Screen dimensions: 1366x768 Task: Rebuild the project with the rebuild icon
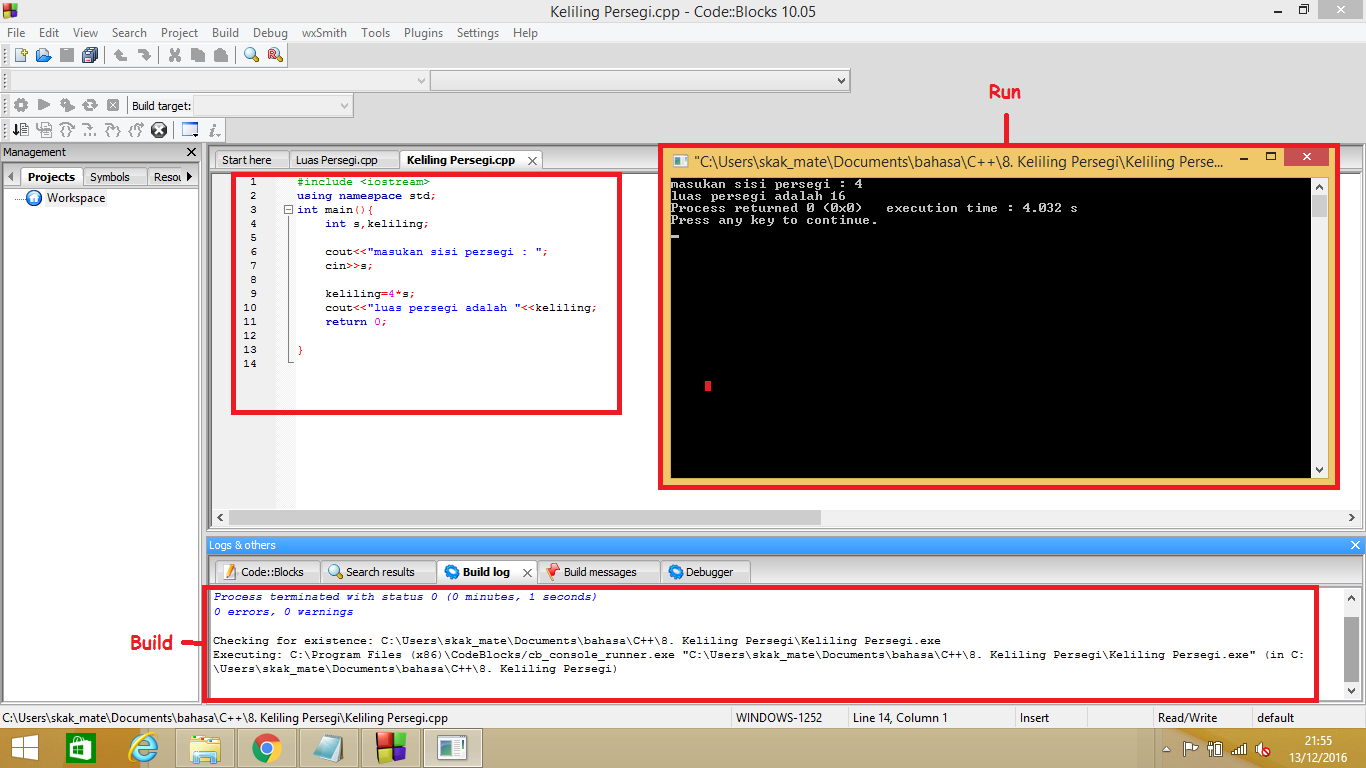pos(90,104)
